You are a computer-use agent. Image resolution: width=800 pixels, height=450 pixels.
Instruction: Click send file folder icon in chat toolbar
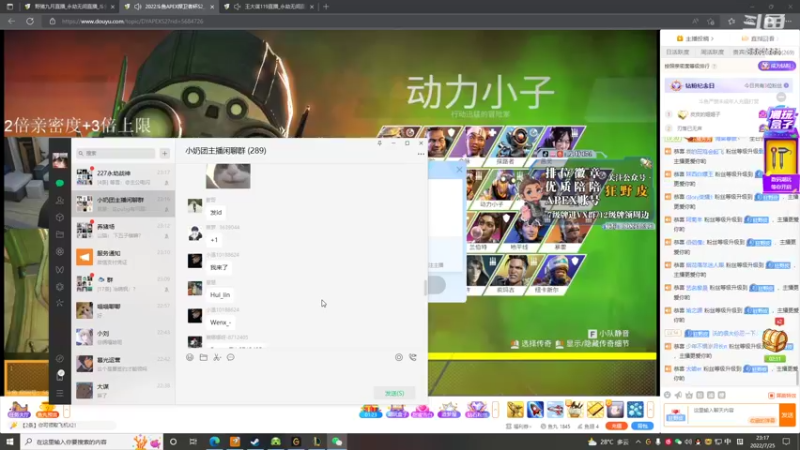pyautogui.click(x=204, y=358)
